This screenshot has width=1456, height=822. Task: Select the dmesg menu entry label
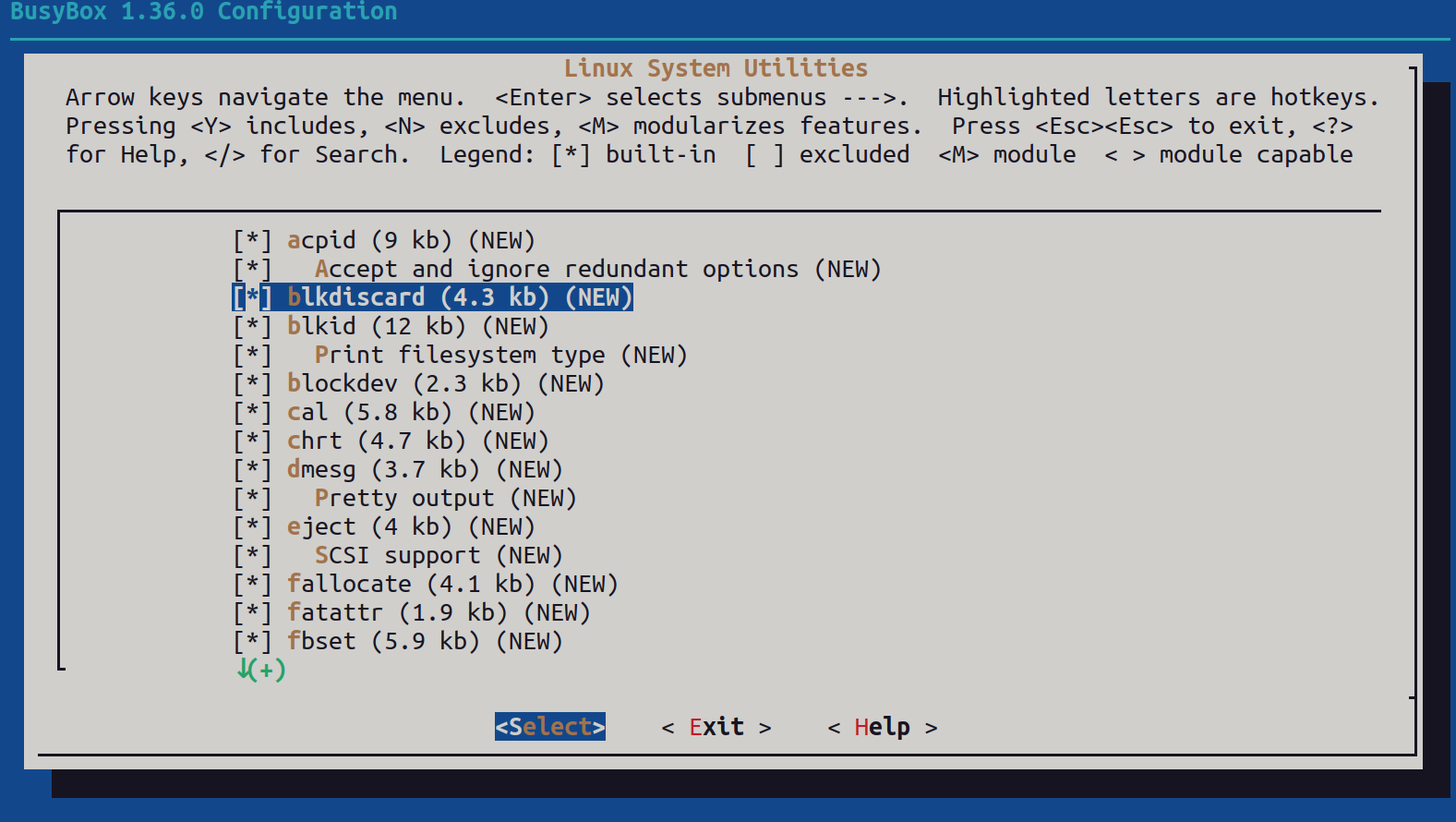click(425, 470)
